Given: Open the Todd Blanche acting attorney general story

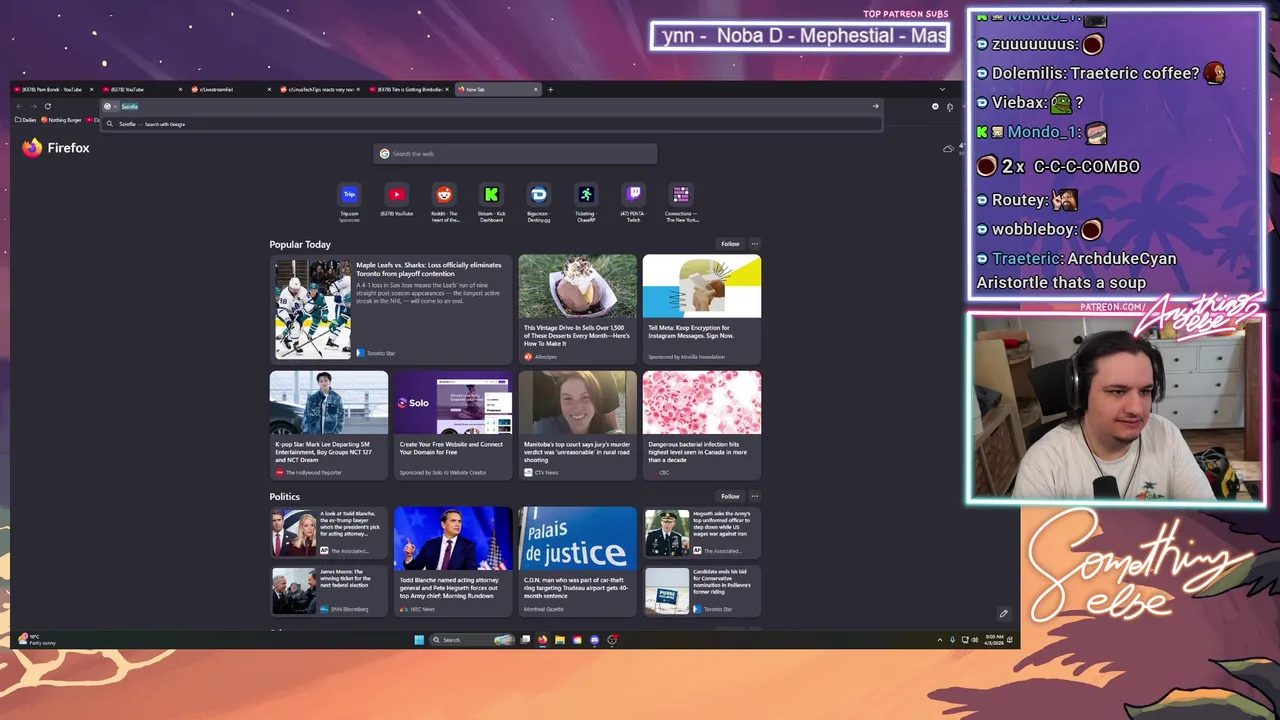Looking at the screenshot, I should pyautogui.click(x=453, y=562).
